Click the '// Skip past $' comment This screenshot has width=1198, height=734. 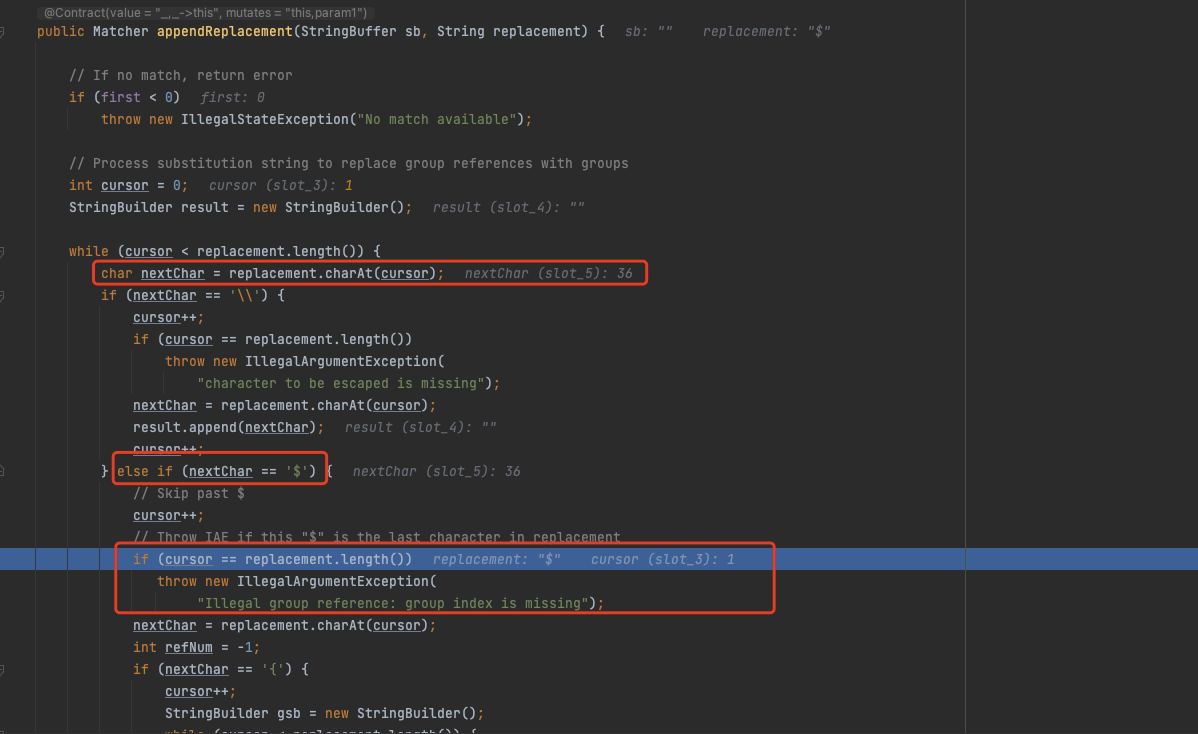tap(189, 493)
